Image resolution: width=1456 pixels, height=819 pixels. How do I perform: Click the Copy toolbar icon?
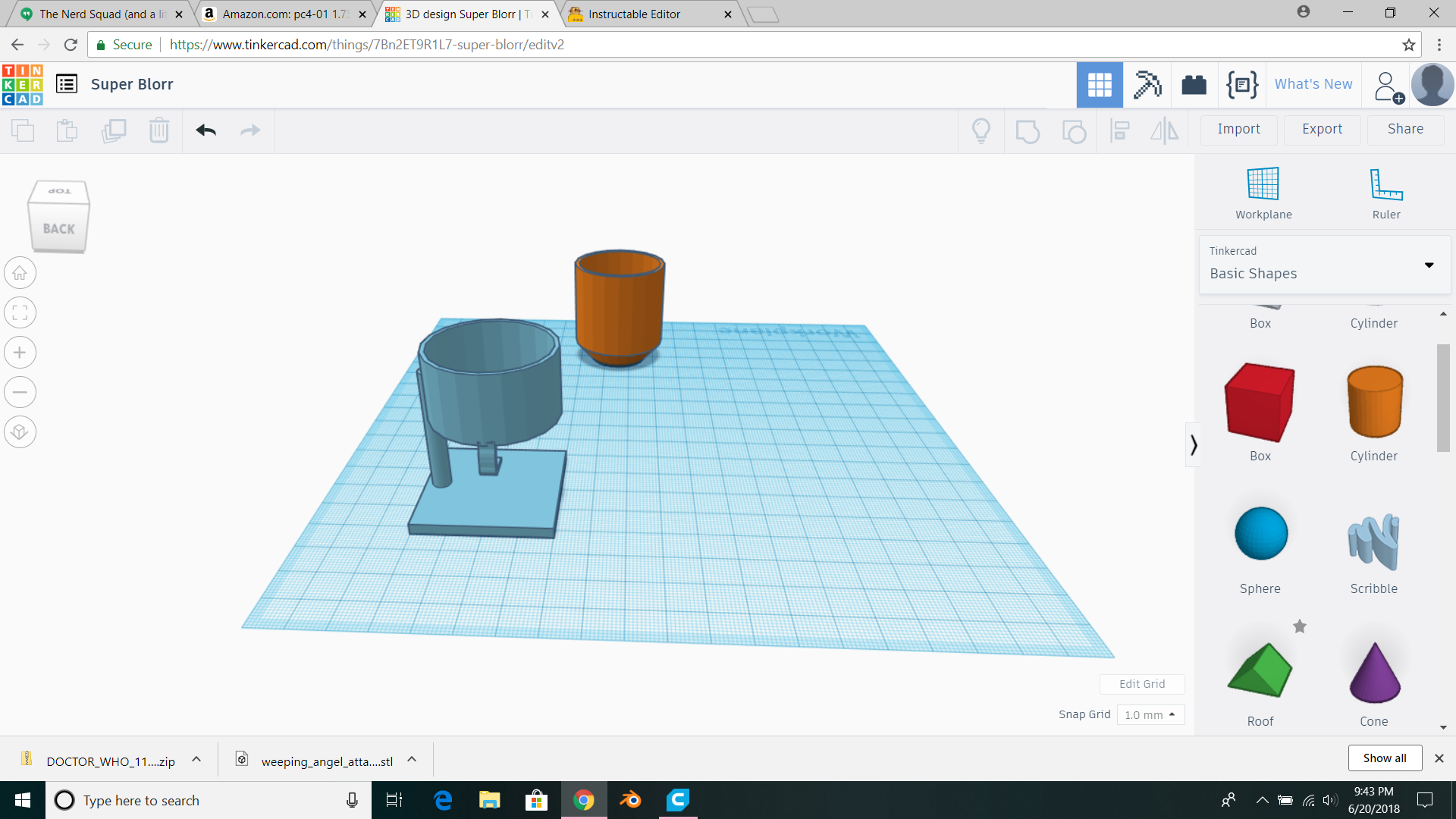click(x=23, y=130)
